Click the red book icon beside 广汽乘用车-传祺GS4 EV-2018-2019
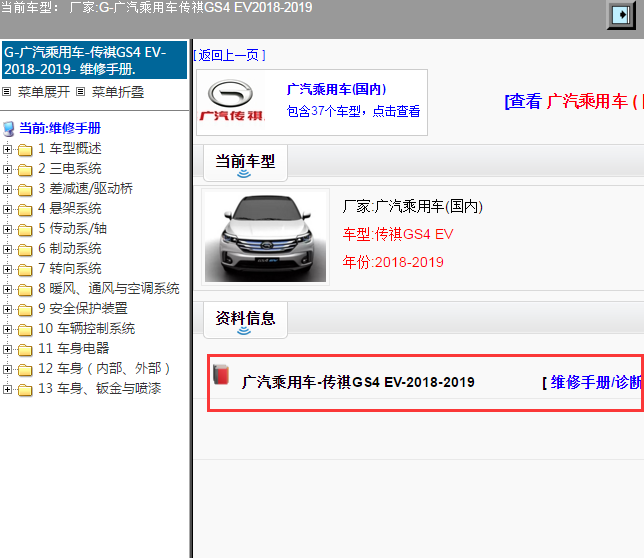644x558 pixels. [221, 374]
